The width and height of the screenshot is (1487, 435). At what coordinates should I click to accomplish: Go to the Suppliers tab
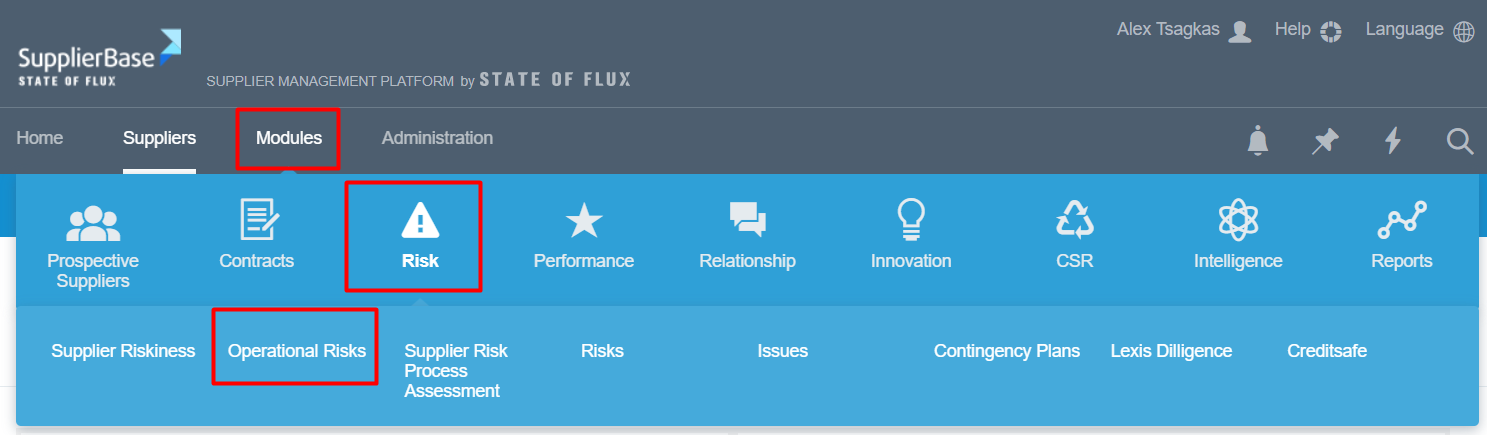(159, 138)
